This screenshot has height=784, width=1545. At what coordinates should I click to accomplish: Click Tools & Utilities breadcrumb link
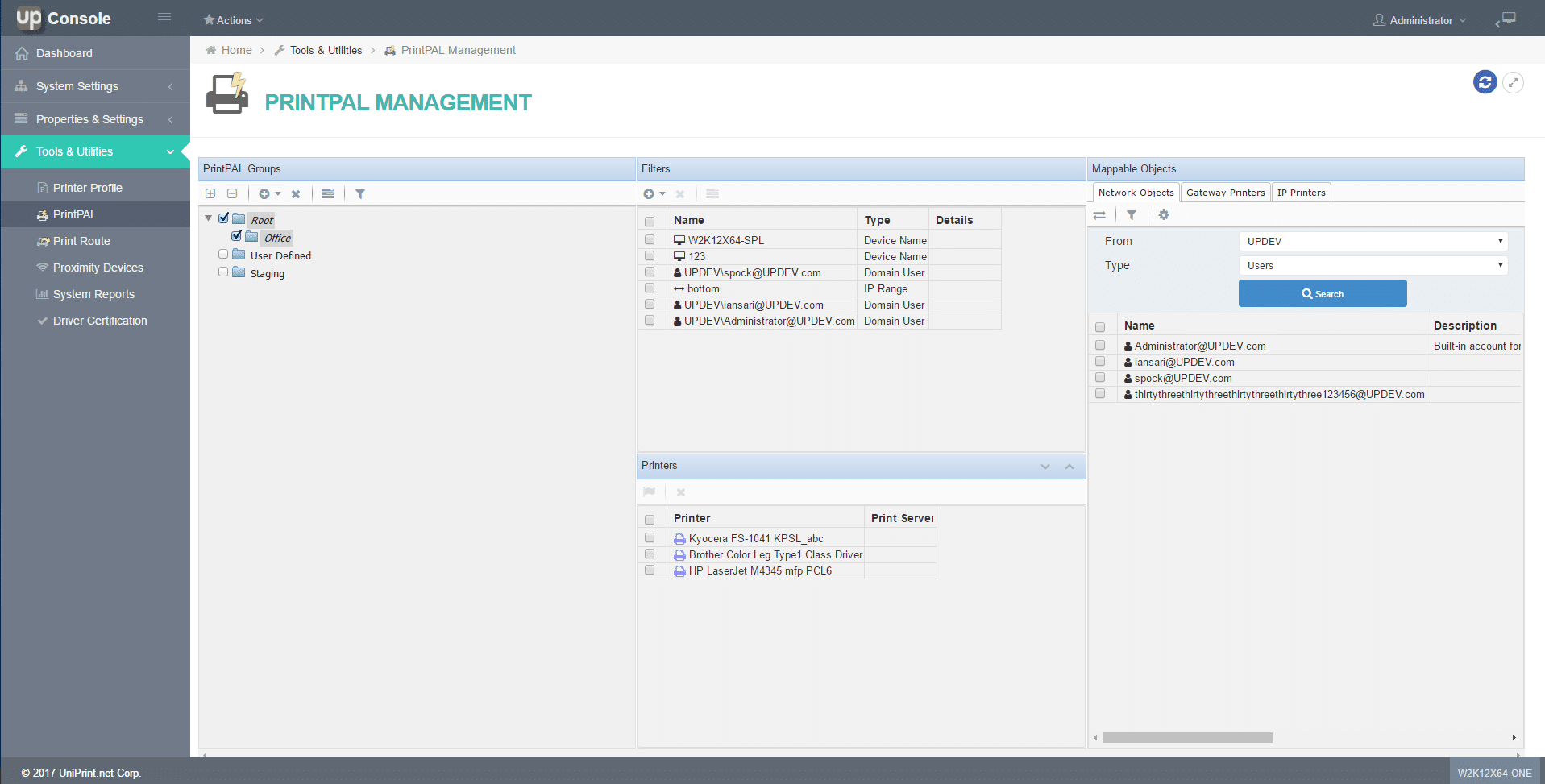(326, 50)
